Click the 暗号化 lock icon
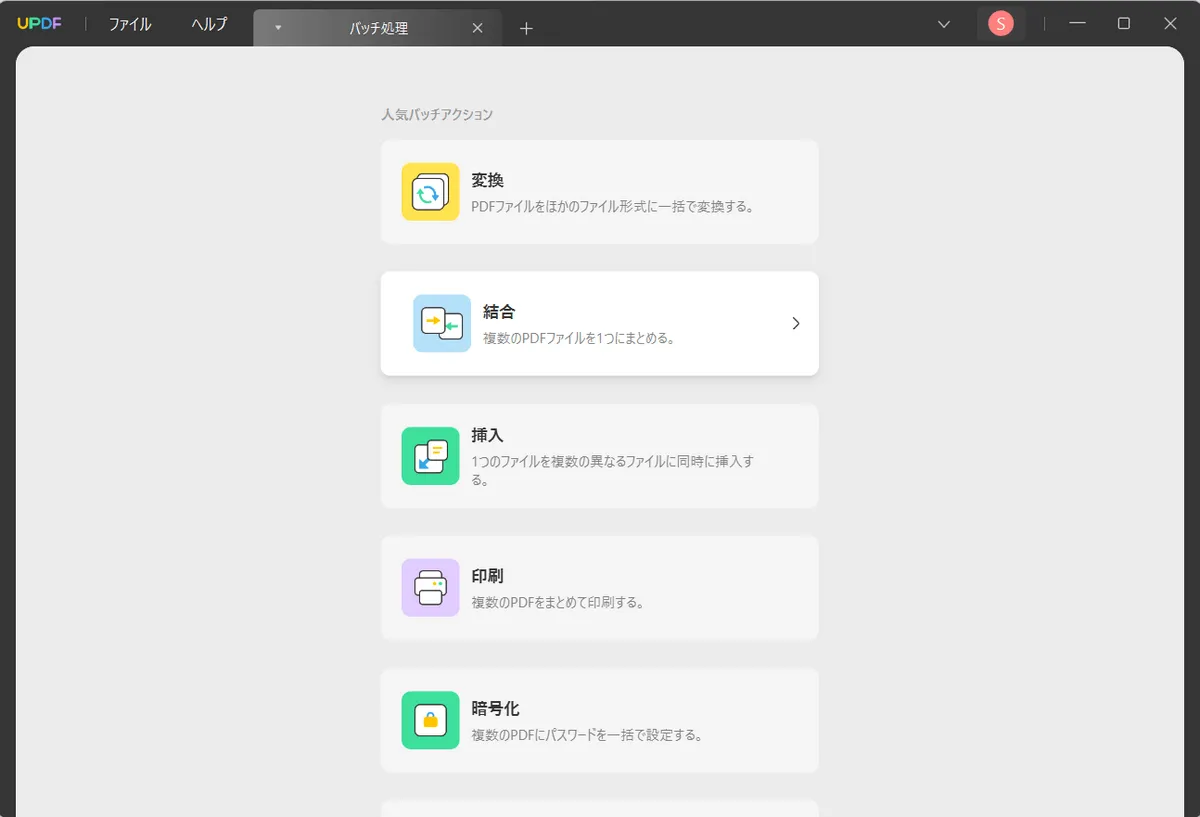The height and width of the screenshot is (817, 1200). click(x=430, y=720)
